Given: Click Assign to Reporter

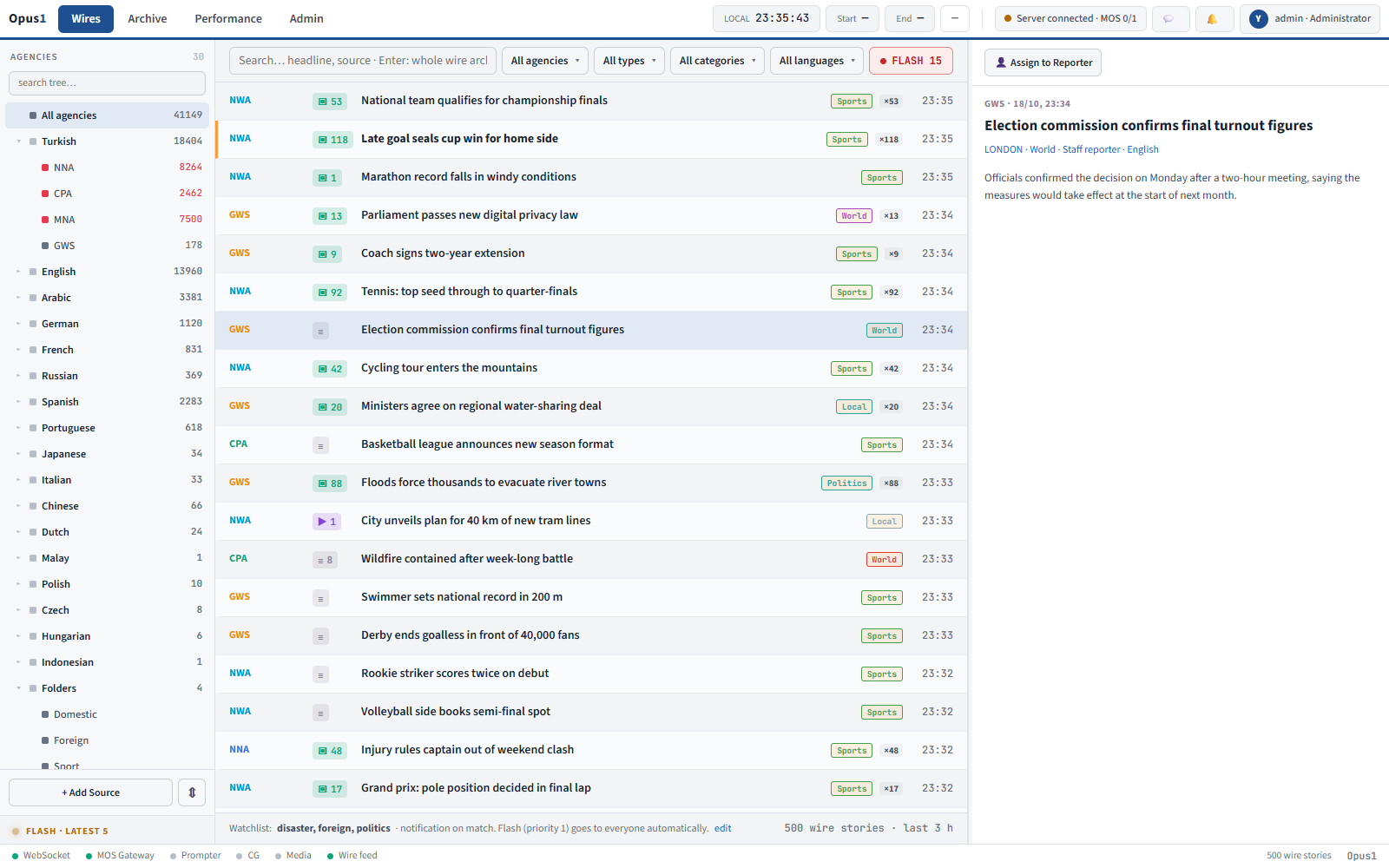Looking at the screenshot, I should tap(1043, 62).
